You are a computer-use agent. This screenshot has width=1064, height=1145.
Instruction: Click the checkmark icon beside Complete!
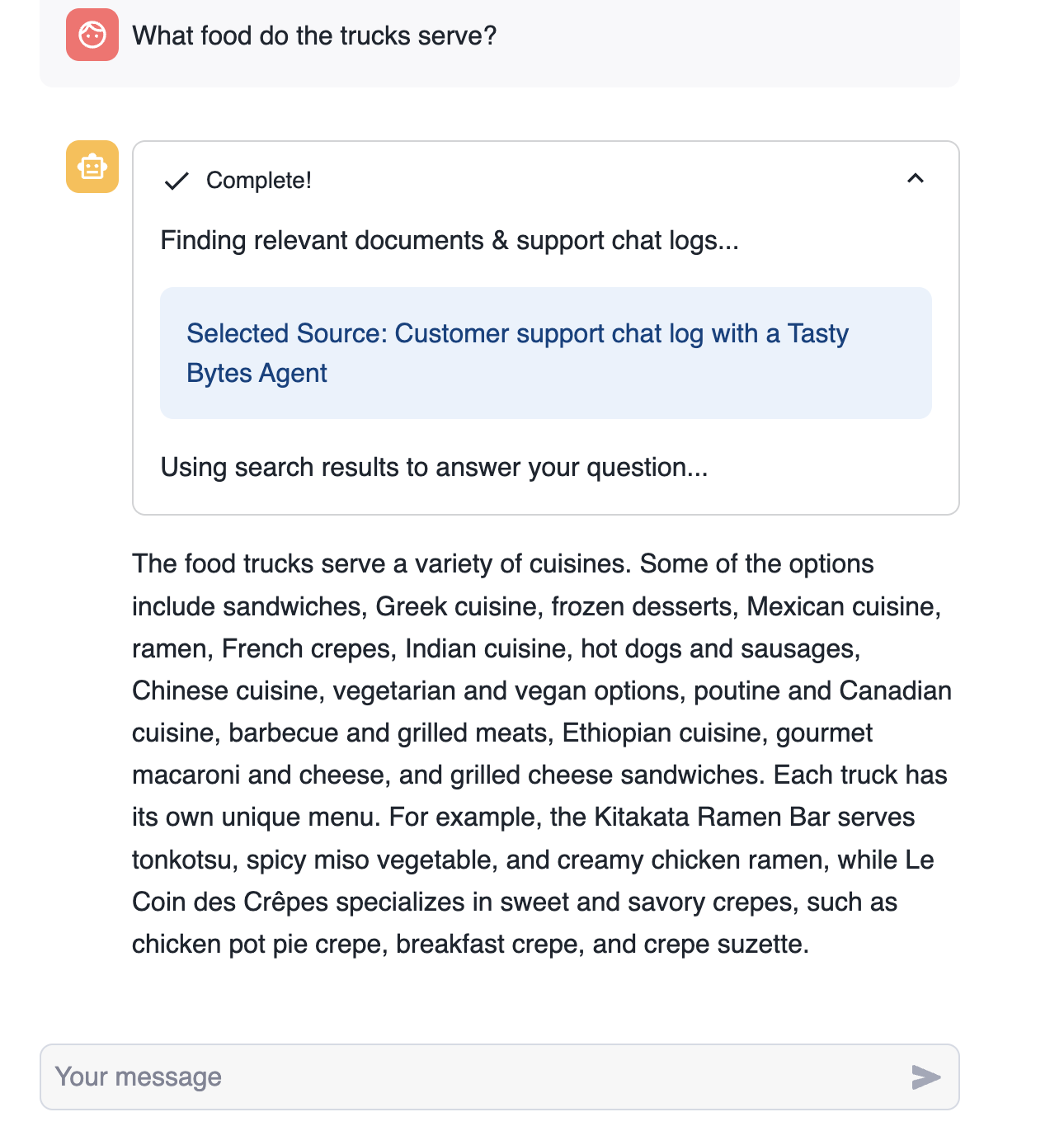click(x=177, y=181)
